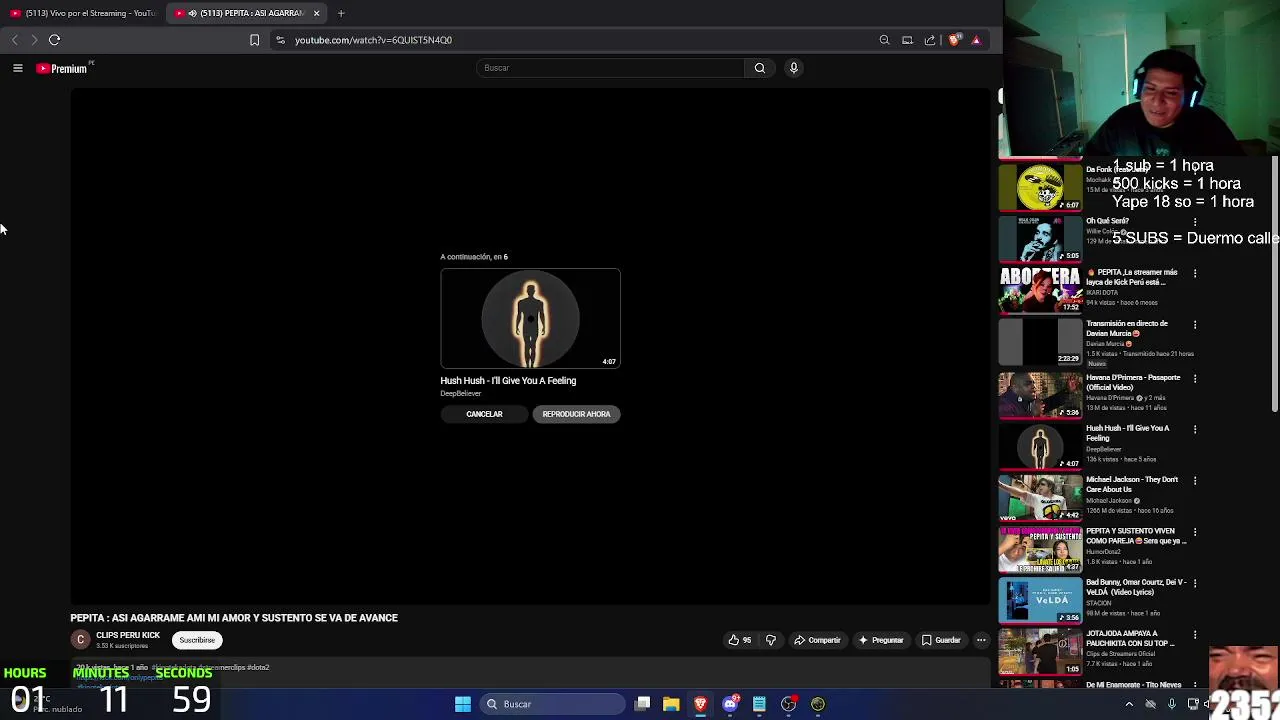This screenshot has width=1280, height=720.
Task: Click the YouTube search magnifier button
Action: [760, 68]
